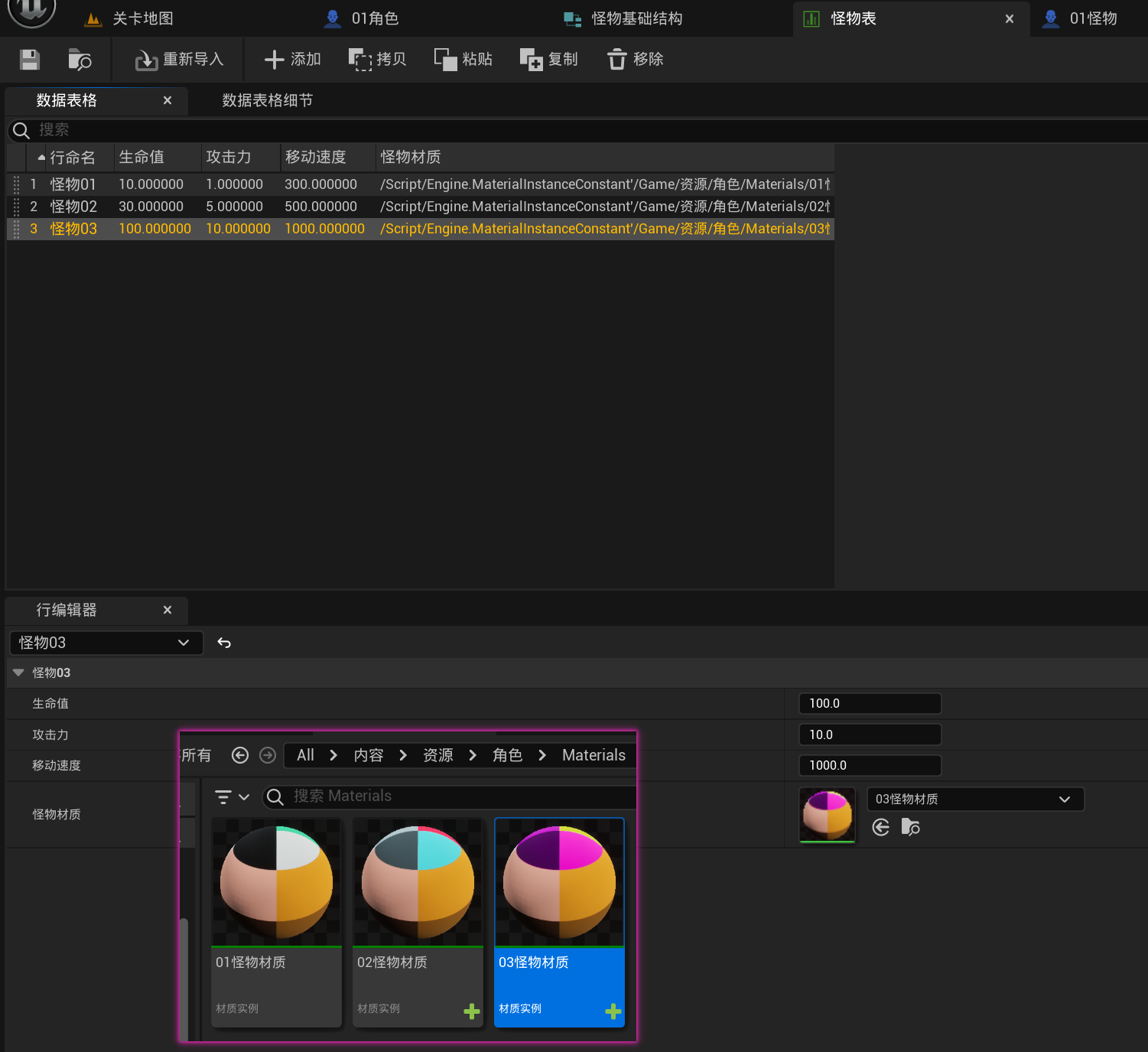The width and height of the screenshot is (1148, 1052).
Task: Click Browse to asset in Content Browser icon
Action: [80, 60]
